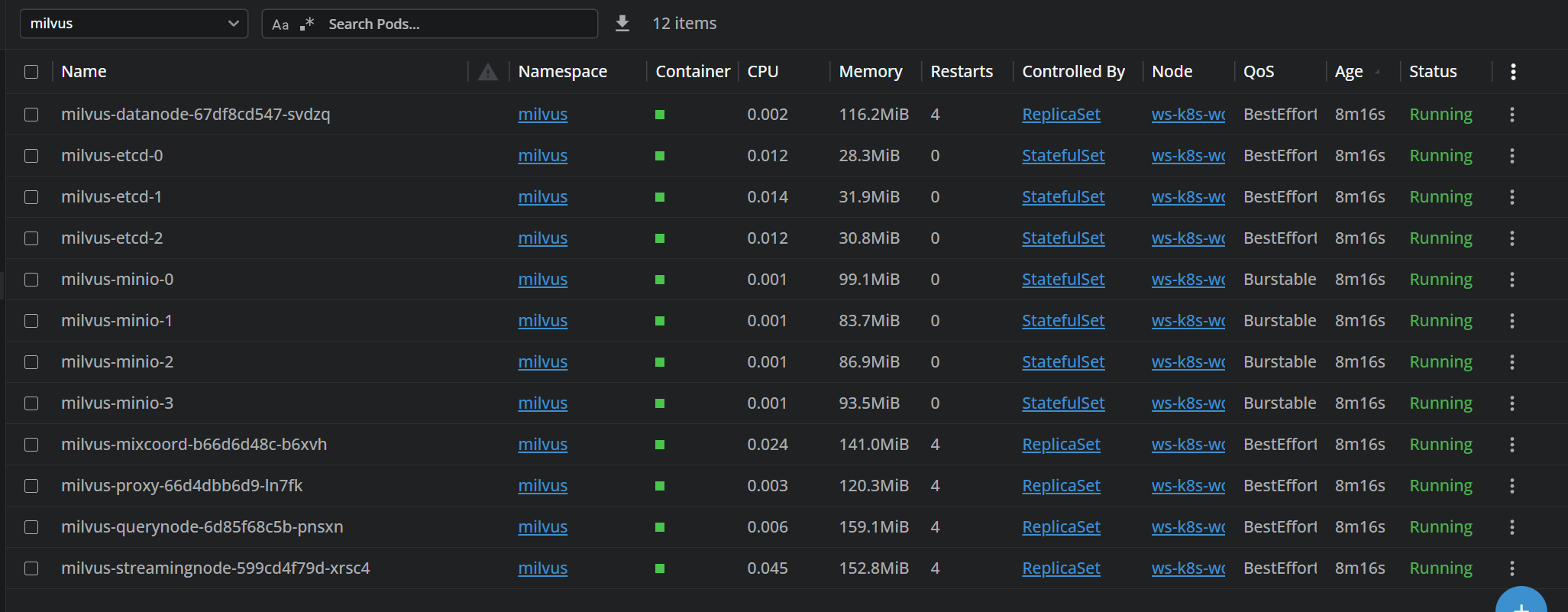Viewport: 1568px width, 612px height.
Task: Open ReplicaSet link for milvus-mixcoord pod
Action: [1061, 445]
